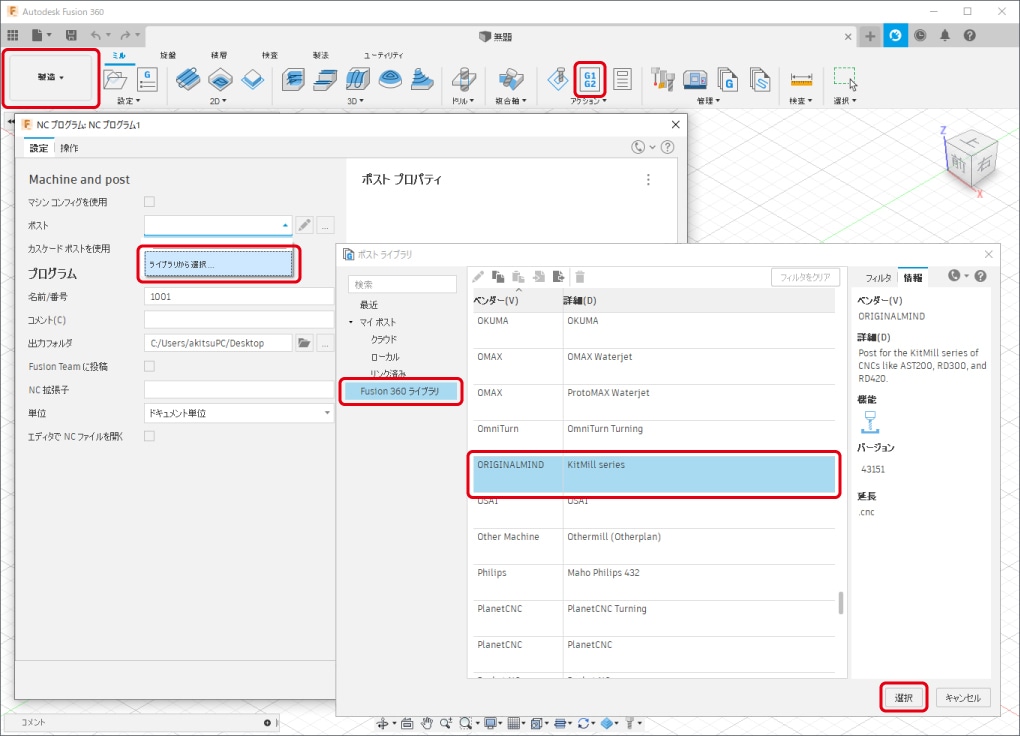Check the Fusion Team に投稿 checkbox
Viewport: 1020px width, 736px height.
coord(149,366)
